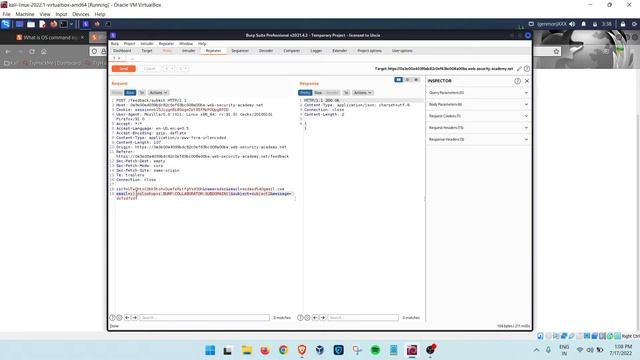The image size is (640, 360).
Task: Open request search settings gear
Action: point(119,318)
